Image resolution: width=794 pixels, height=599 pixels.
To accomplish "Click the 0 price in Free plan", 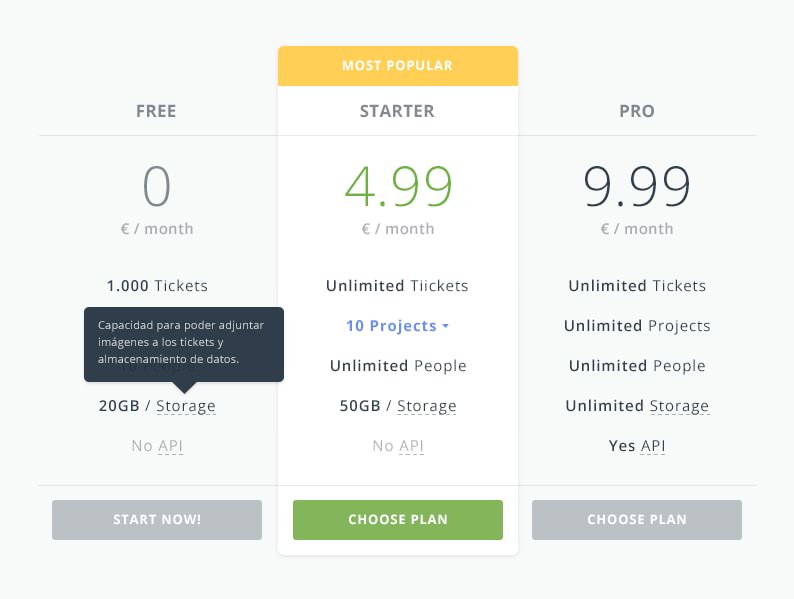I will (157, 186).
